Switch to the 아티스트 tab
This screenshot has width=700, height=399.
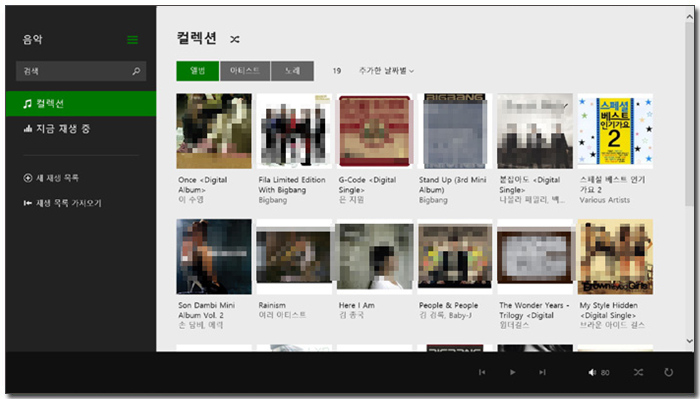coord(245,71)
